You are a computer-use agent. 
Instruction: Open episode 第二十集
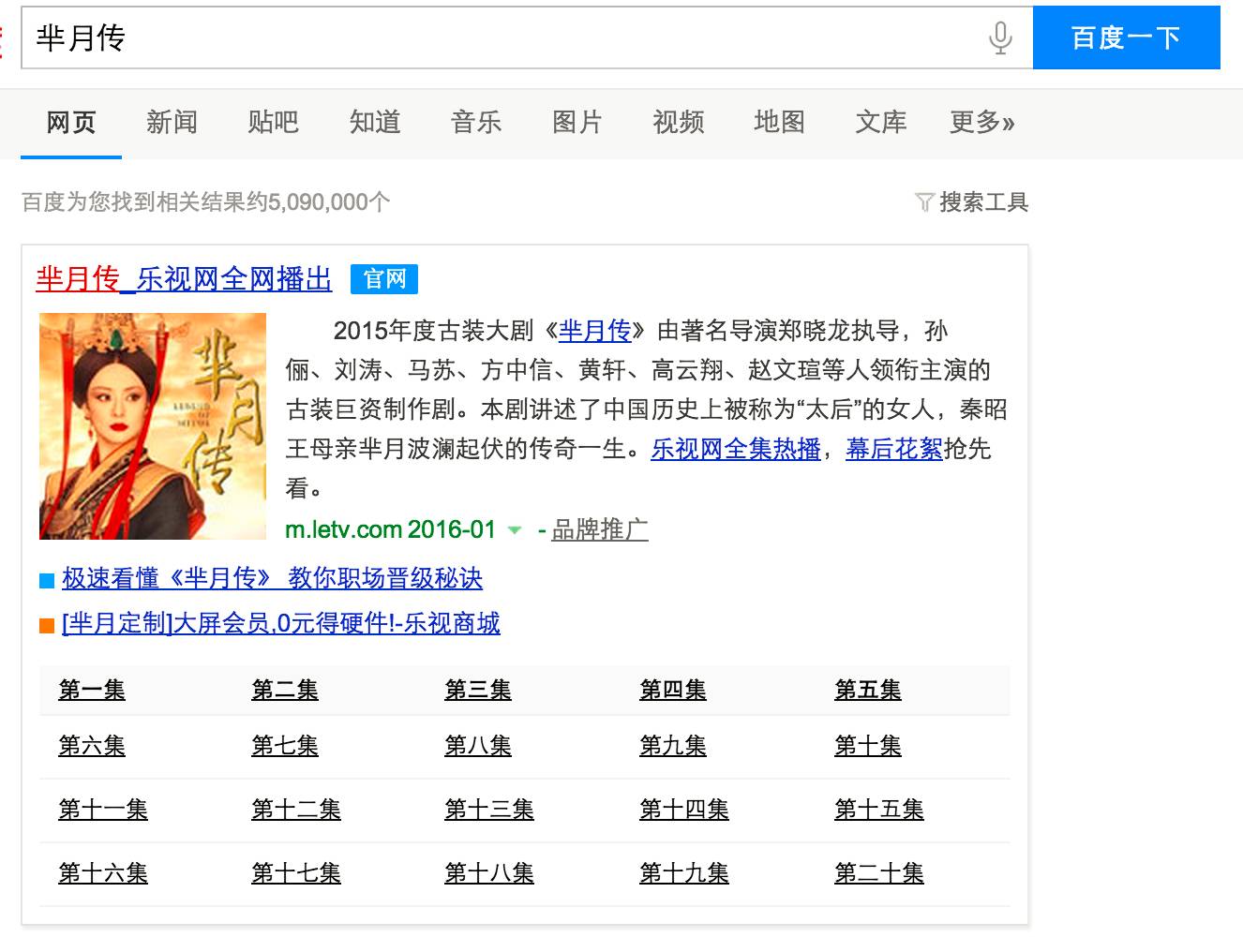[879, 873]
